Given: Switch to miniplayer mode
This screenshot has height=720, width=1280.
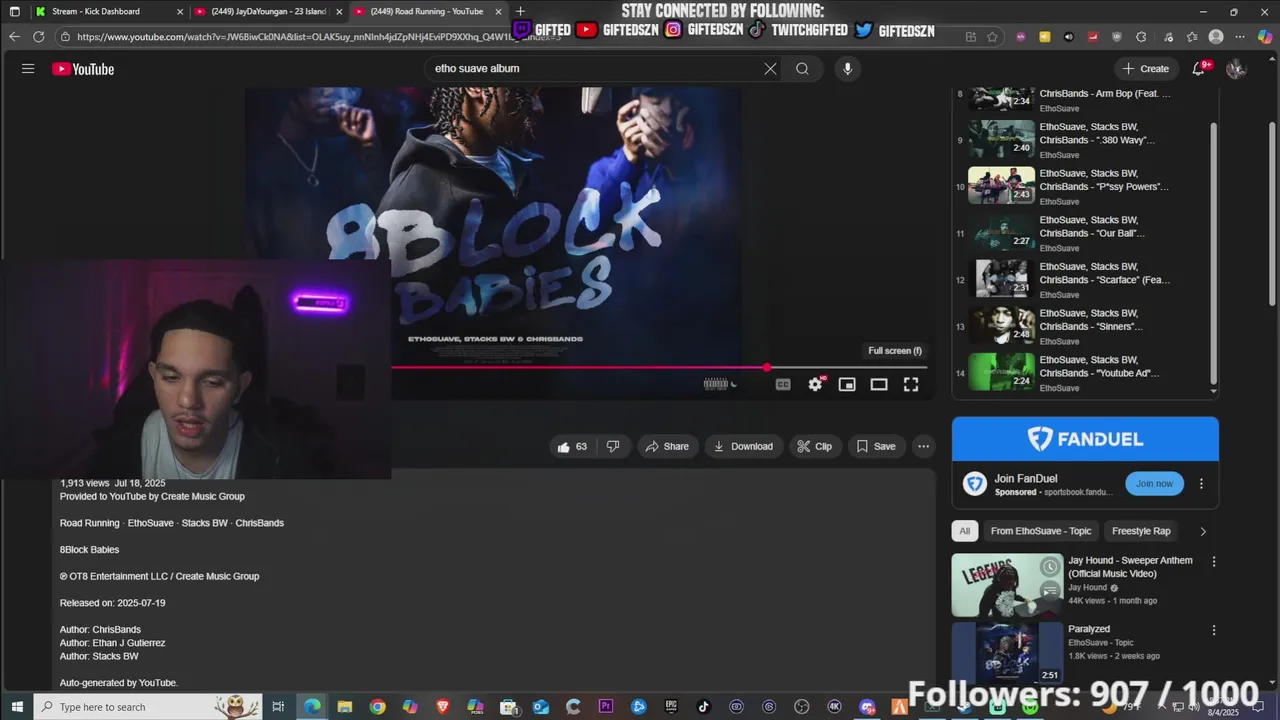Looking at the screenshot, I should (x=847, y=384).
